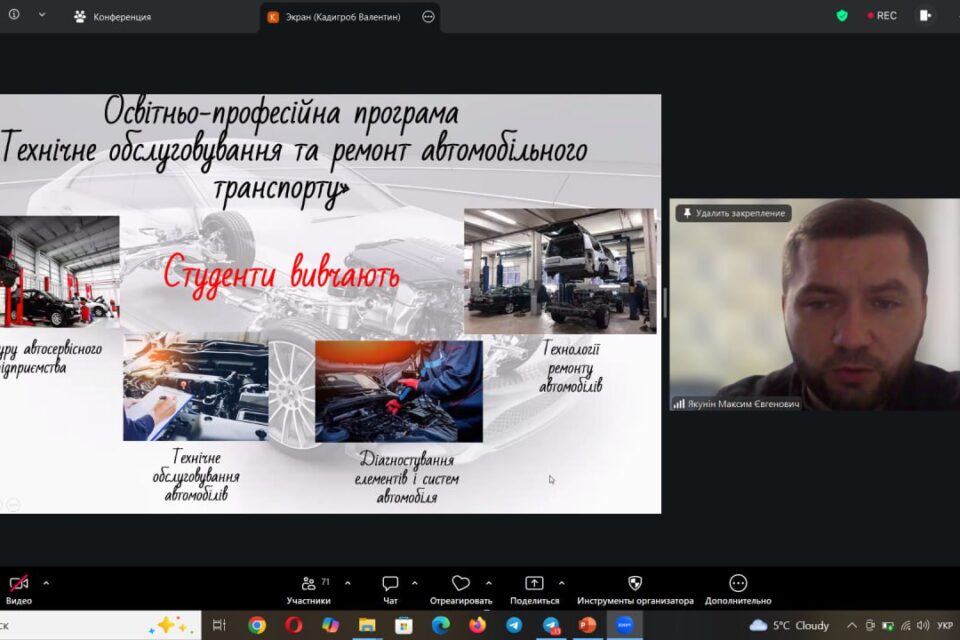Turn on the camera with the Видео button
Image resolution: width=960 pixels, height=640 pixels.
tap(19, 590)
